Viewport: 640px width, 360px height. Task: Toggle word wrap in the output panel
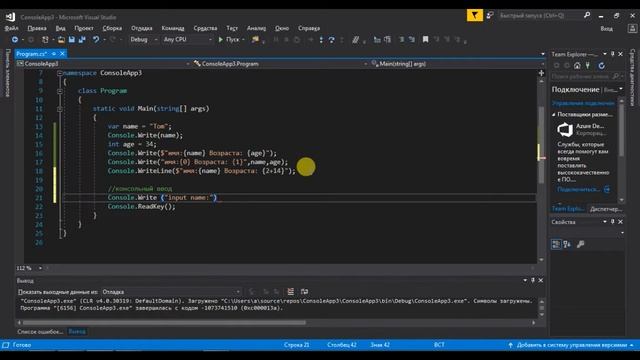[x=304, y=291]
